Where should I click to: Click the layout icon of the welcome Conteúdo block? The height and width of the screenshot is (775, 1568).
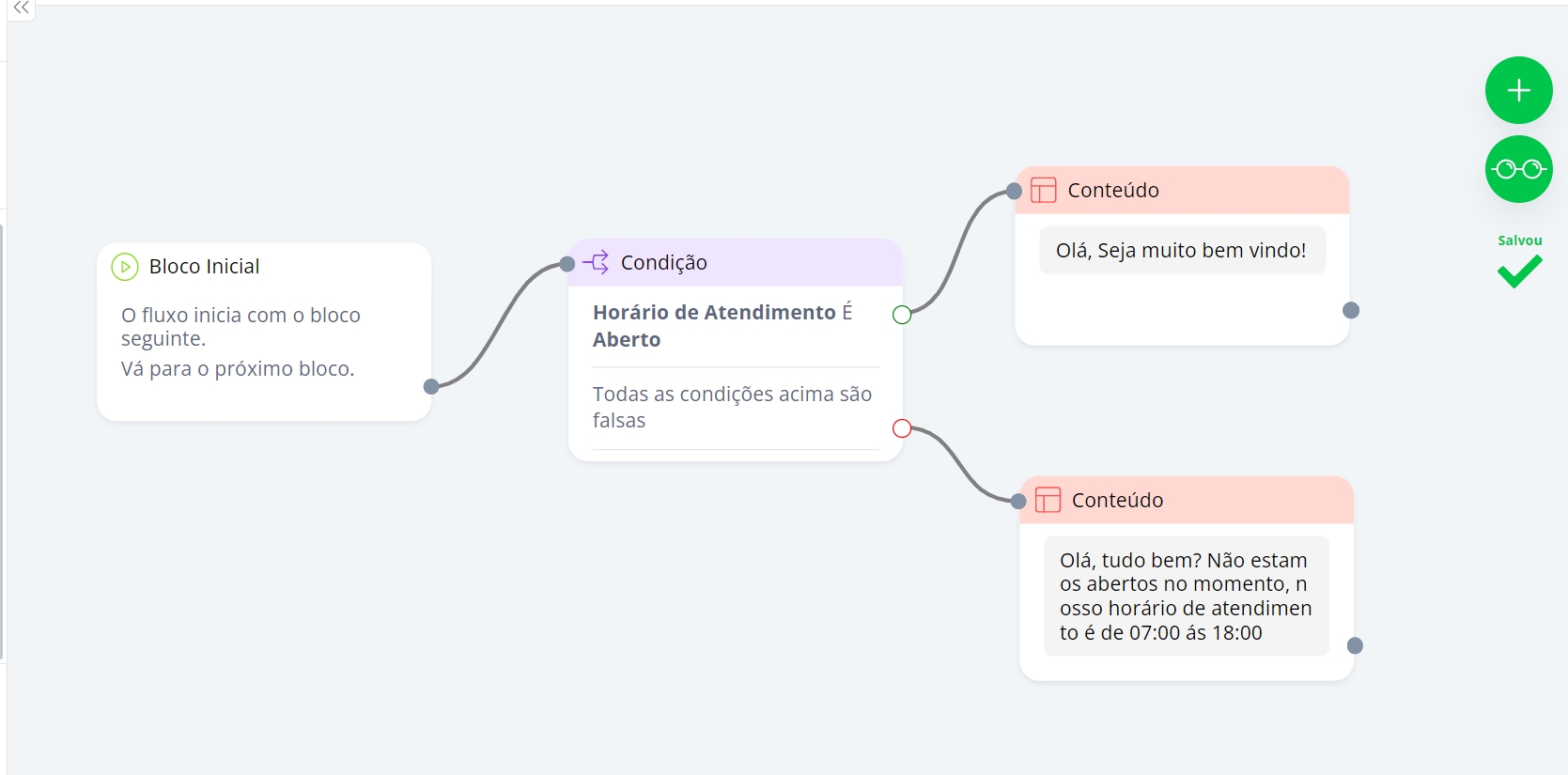pyautogui.click(x=1044, y=190)
